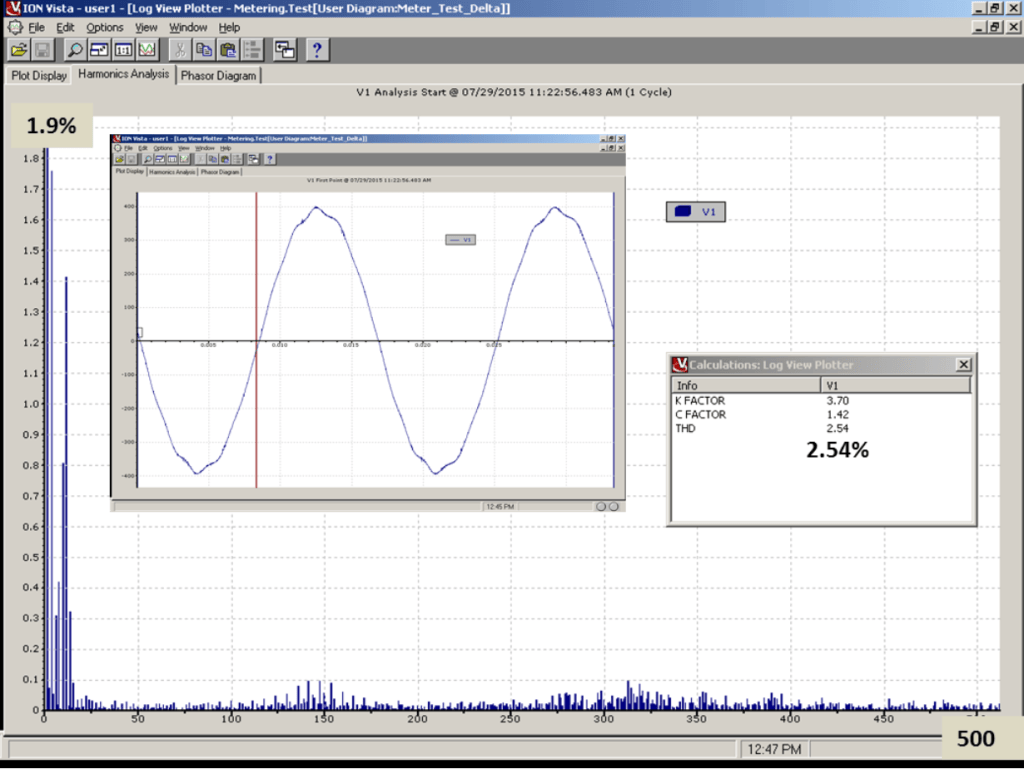Screen dimensions: 1024x769
Task: Select the C FACTOR row label
Action: [x=700, y=415]
